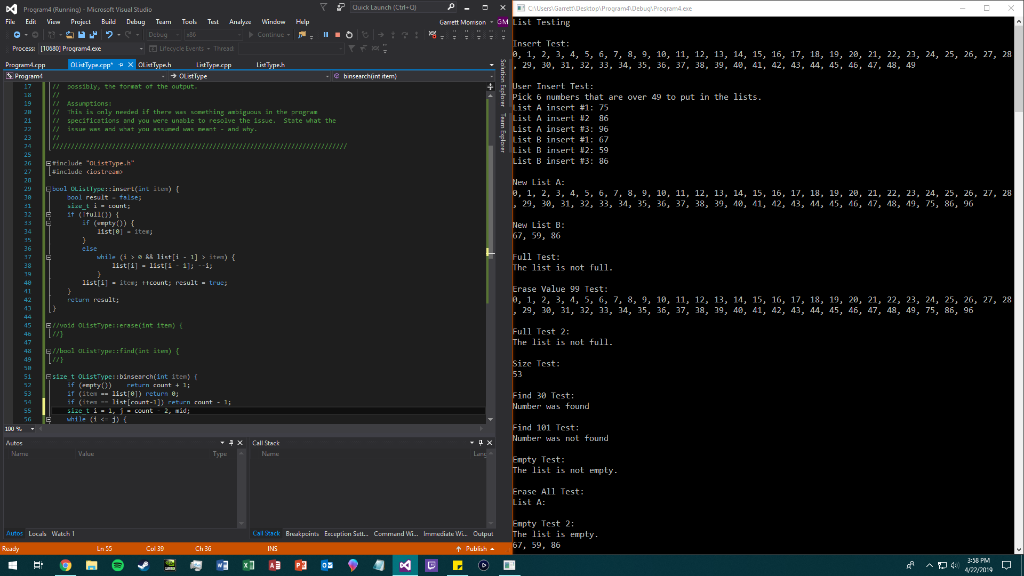Click the Save file icon in toolbar
Screen dimensions: 1024x576
(x=81, y=35)
